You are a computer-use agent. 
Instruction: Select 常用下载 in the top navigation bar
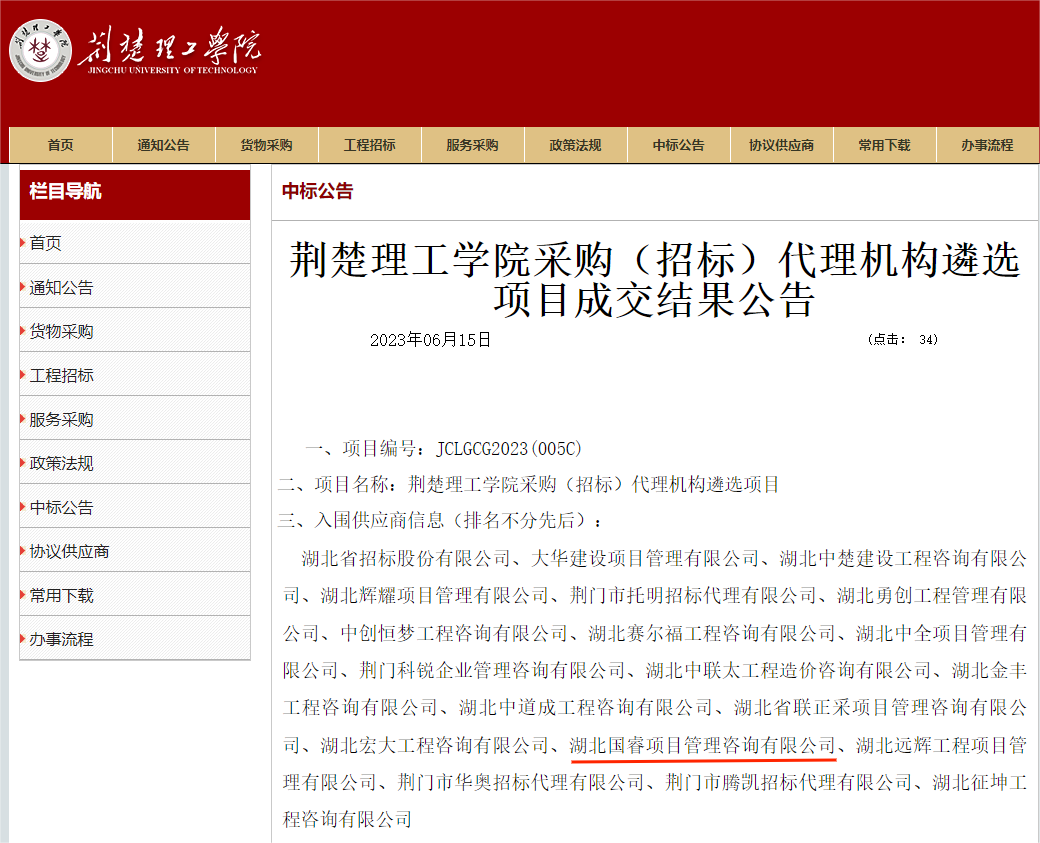[x=885, y=145]
